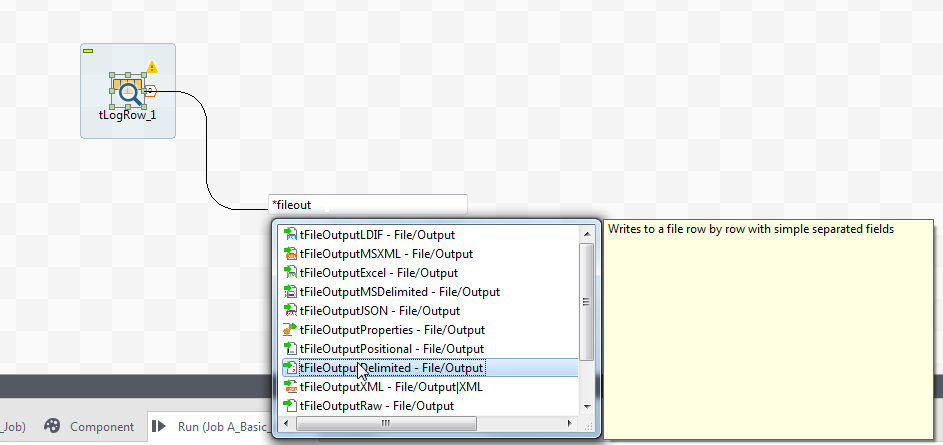943x445 pixels.
Task: Click the tFileOutputExcel icon
Action: tap(291, 273)
